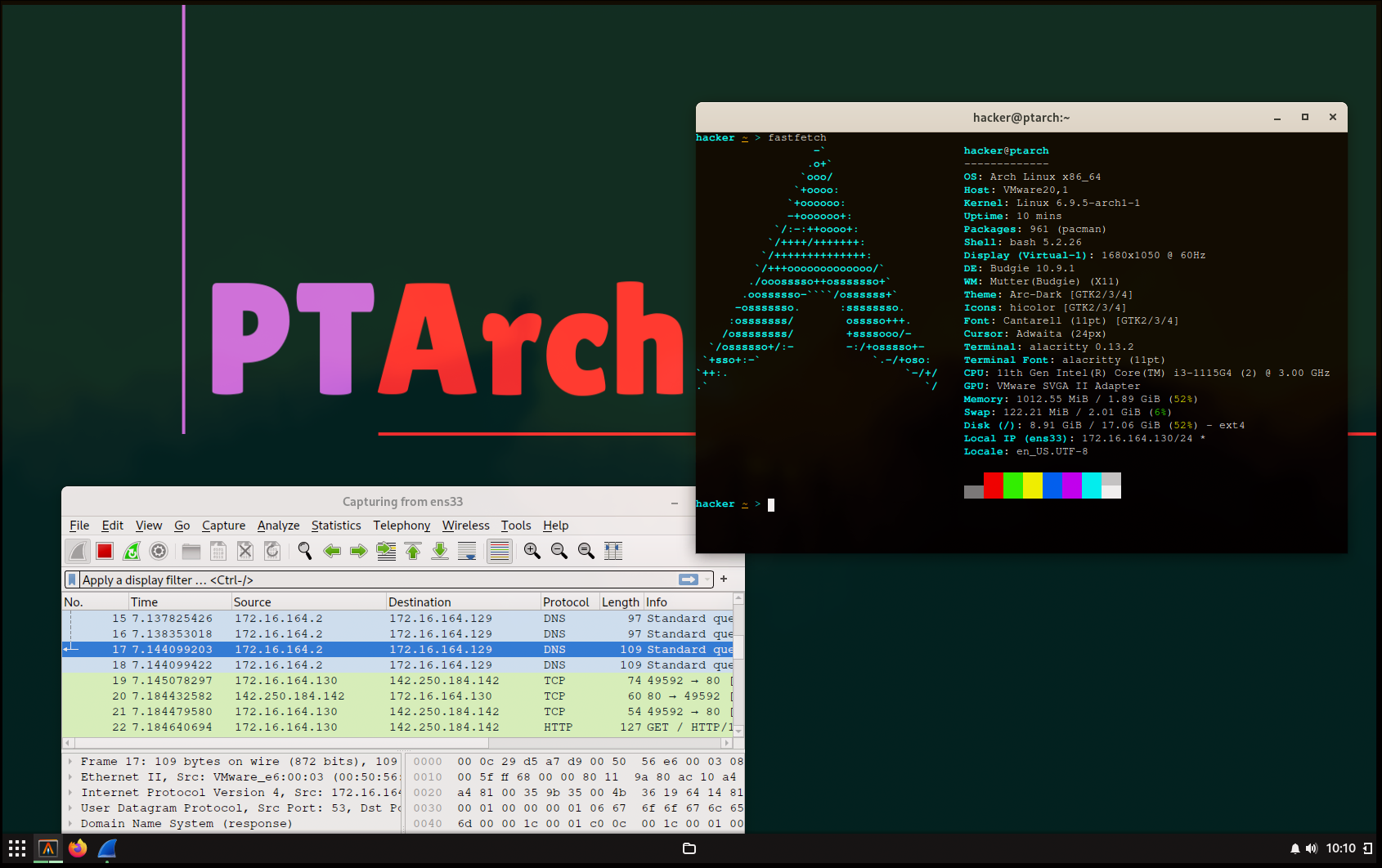Zoom in on the packet list

click(x=532, y=550)
